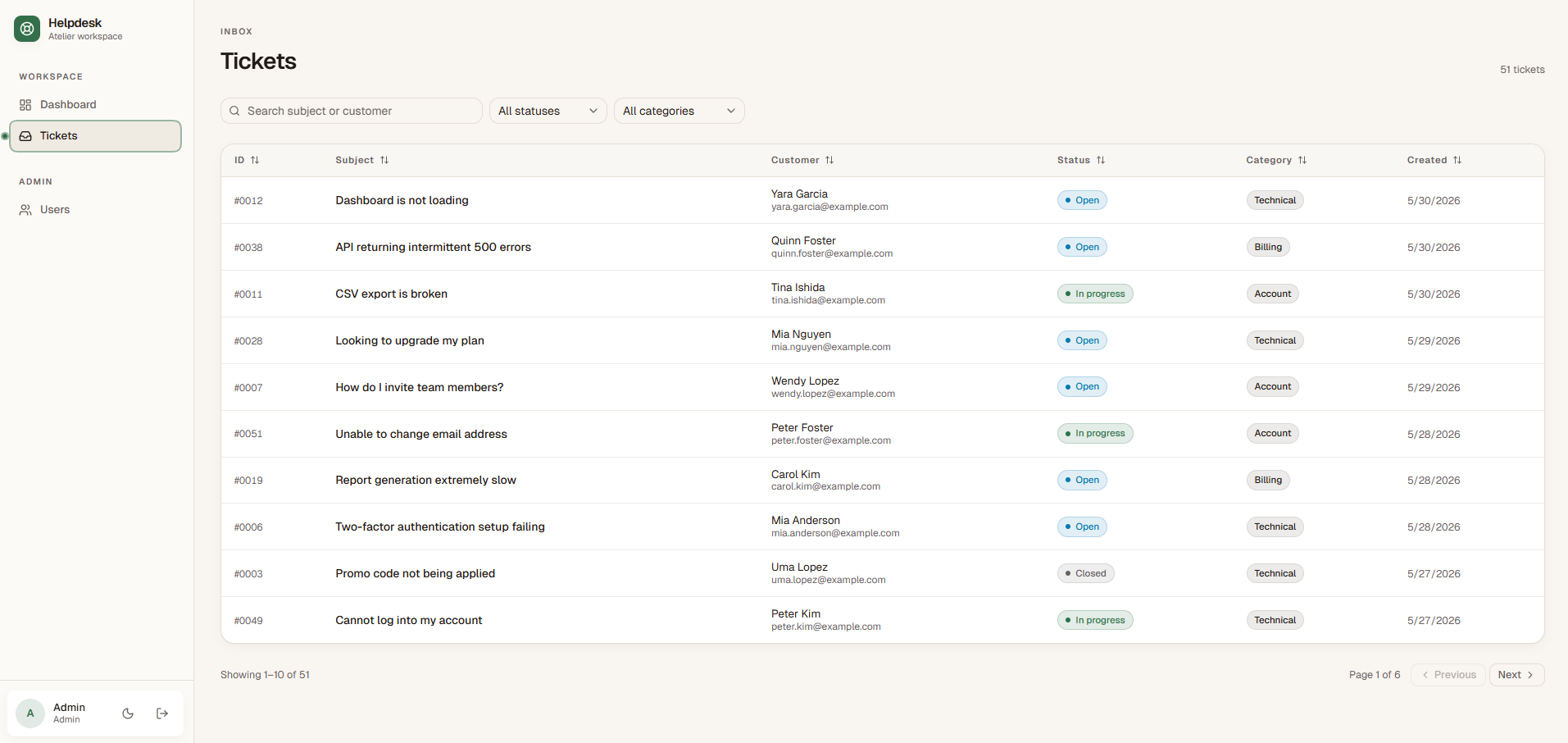This screenshot has height=743, width=1568.
Task: Click ticket ID #0051
Action: tap(248, 434)
